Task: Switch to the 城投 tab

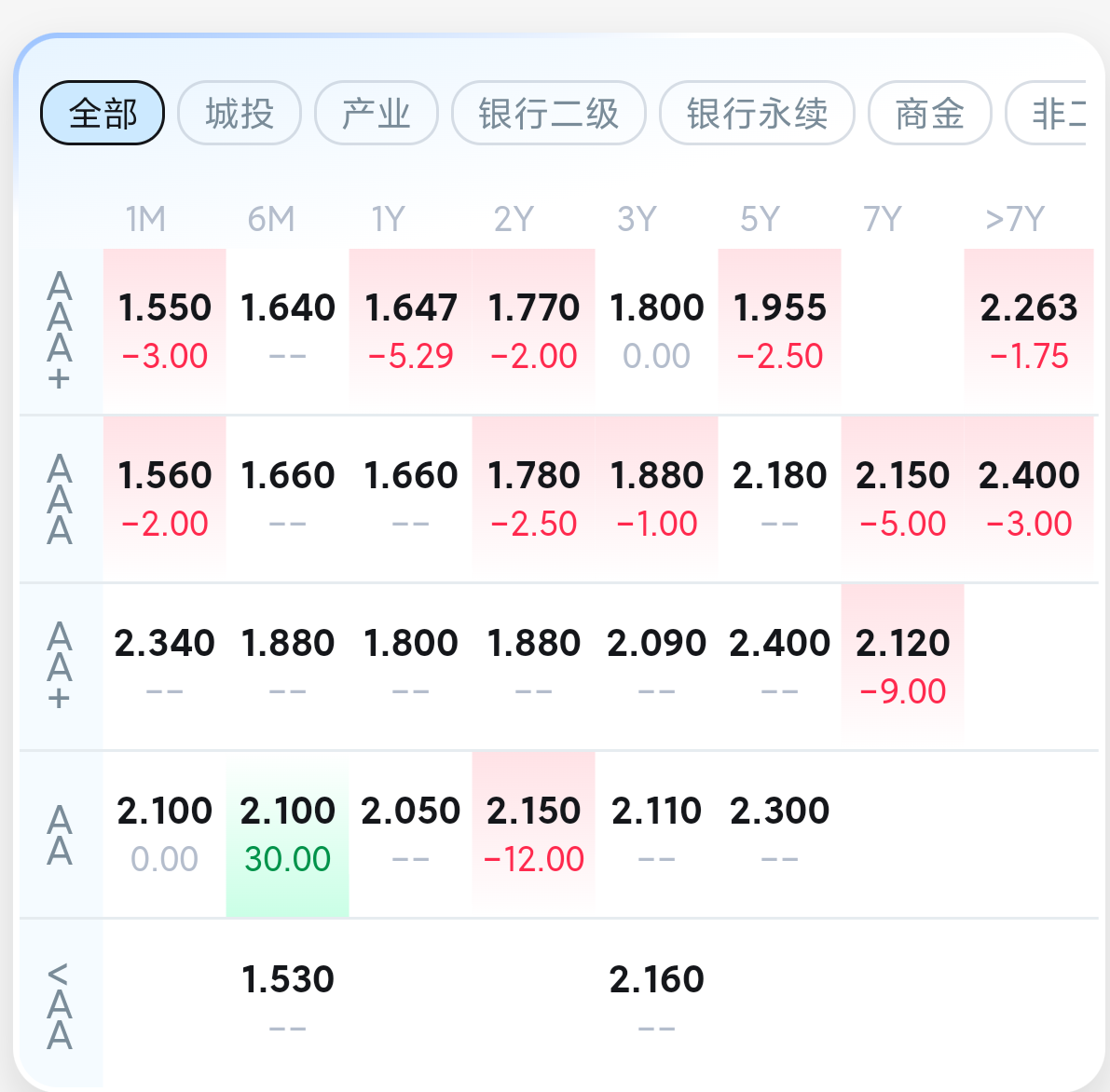Action: point(240,114)
